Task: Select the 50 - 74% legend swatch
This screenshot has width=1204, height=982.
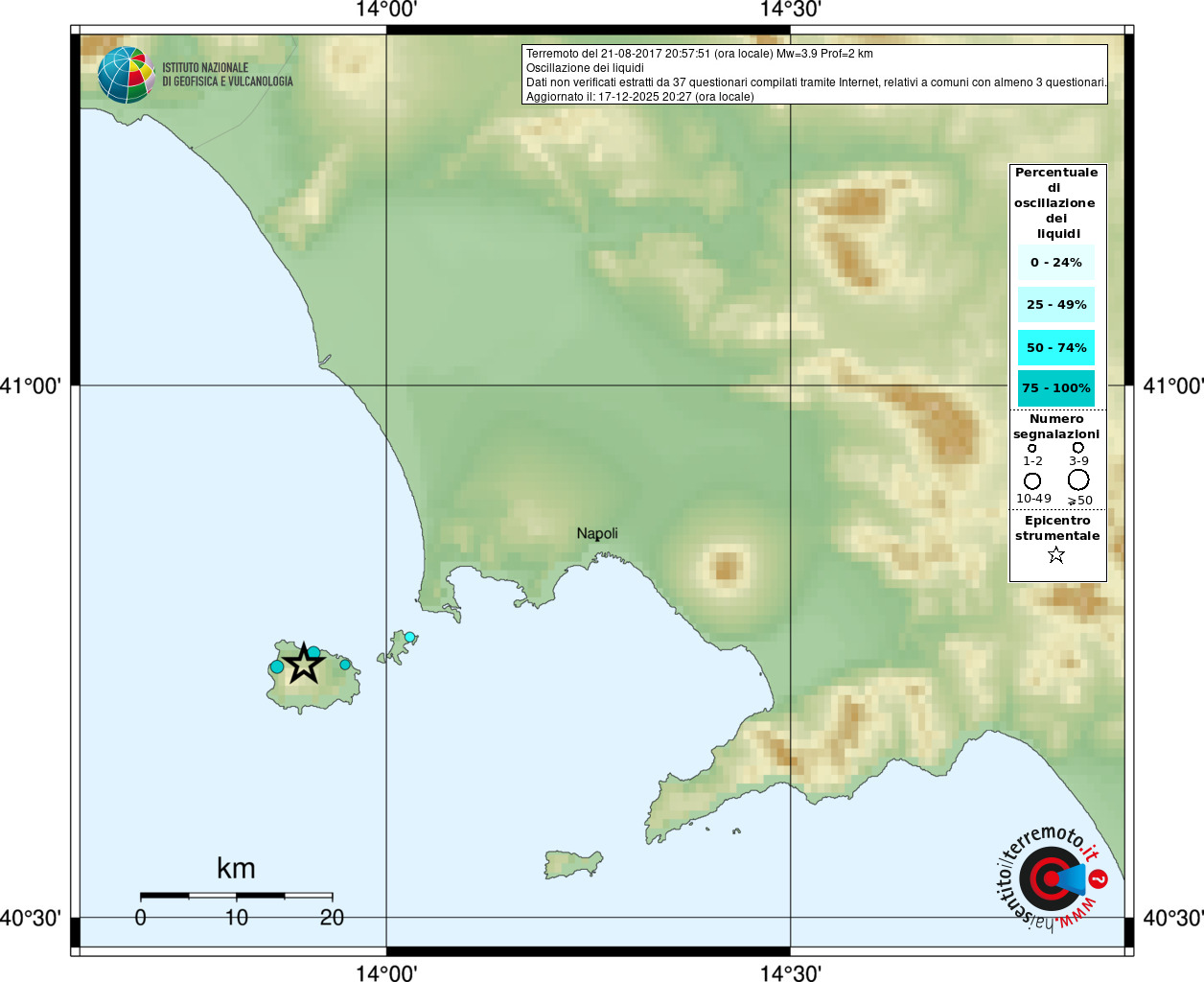Action: click(1055, 348)
